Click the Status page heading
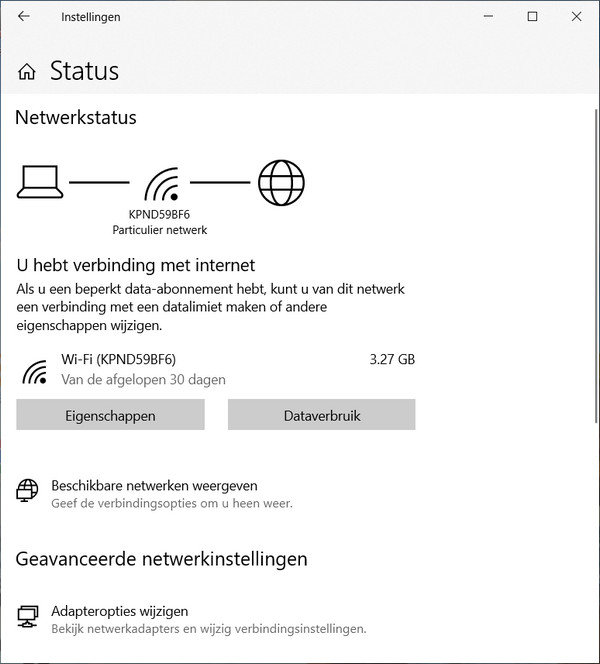600x664 pixels. 84,71
